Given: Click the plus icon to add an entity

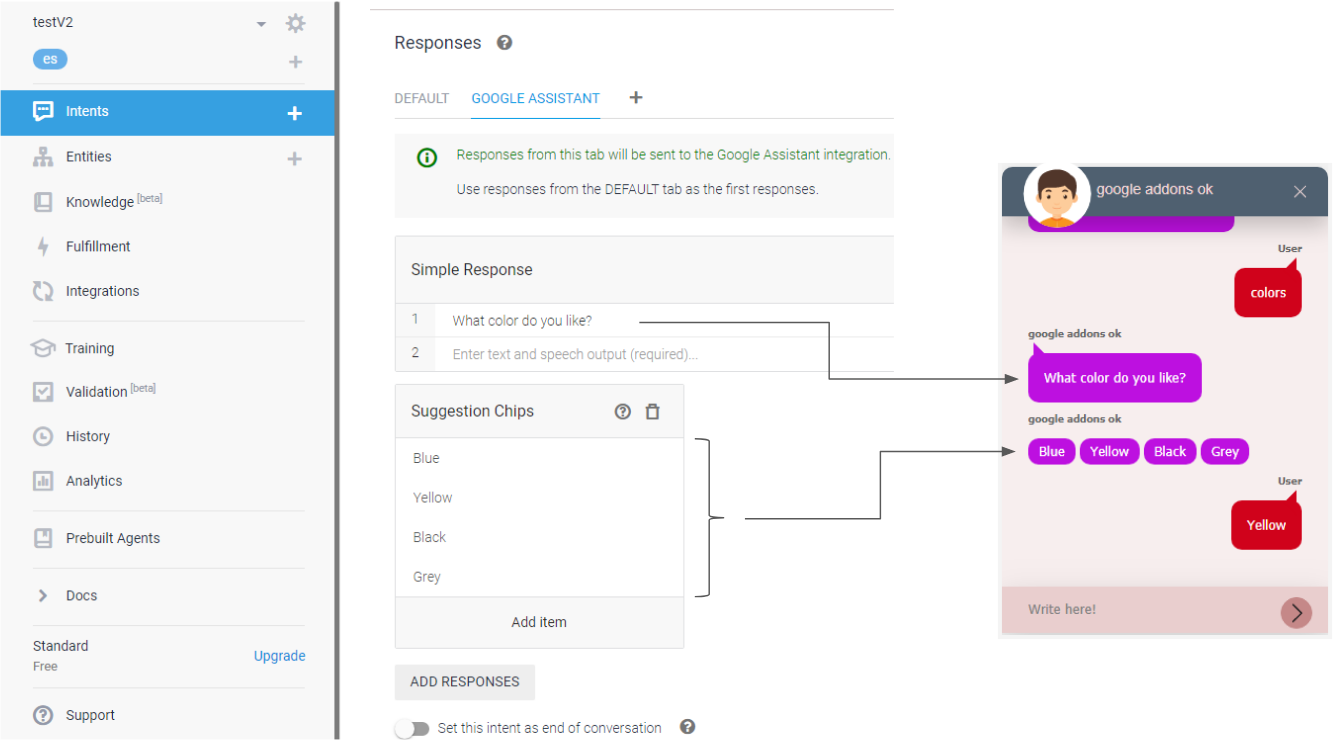Looking at the screenshot, I should (x=295, y=158).
